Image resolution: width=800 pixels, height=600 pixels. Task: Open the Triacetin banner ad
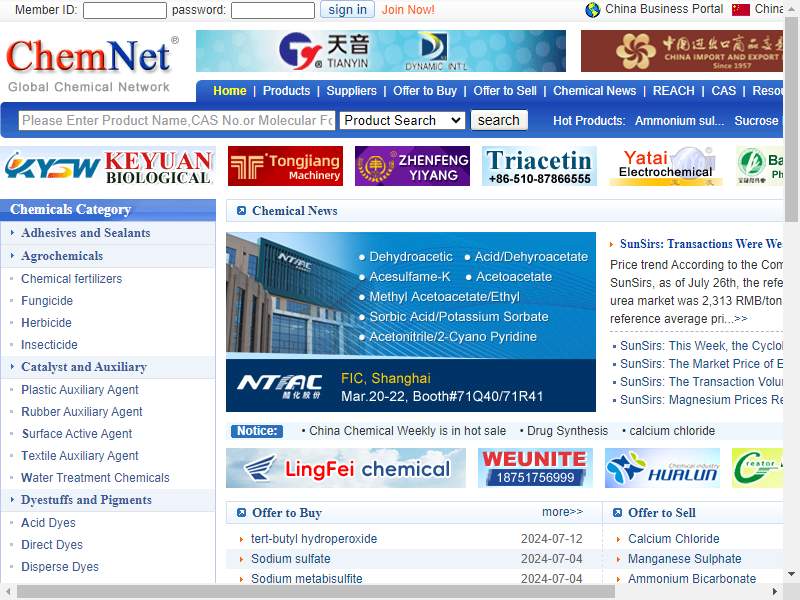pyautogui.click(x=539, y=166)
